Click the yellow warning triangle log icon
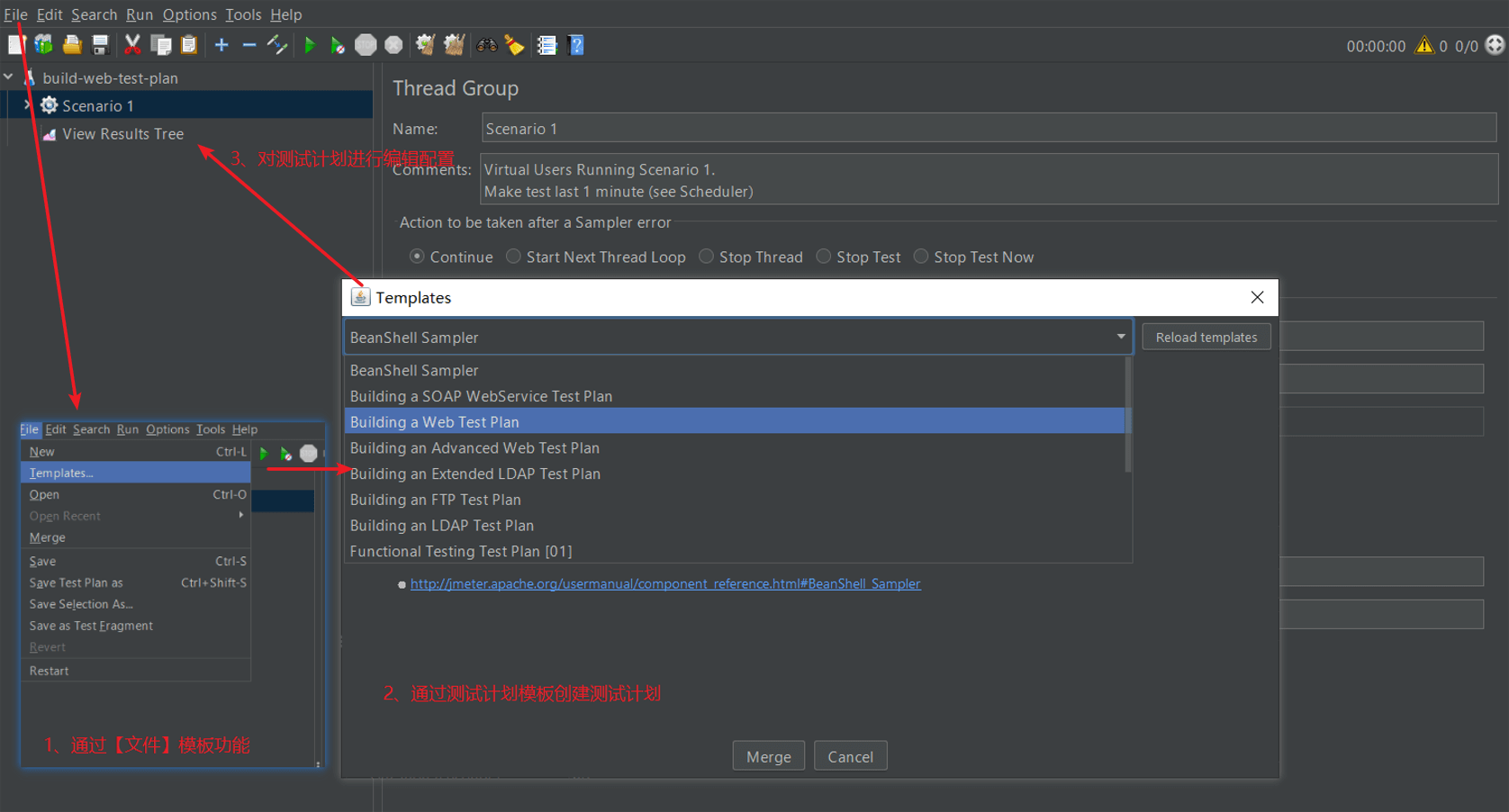The height and width of the screenshot is (812, 1509). (x=1424, y=45)
